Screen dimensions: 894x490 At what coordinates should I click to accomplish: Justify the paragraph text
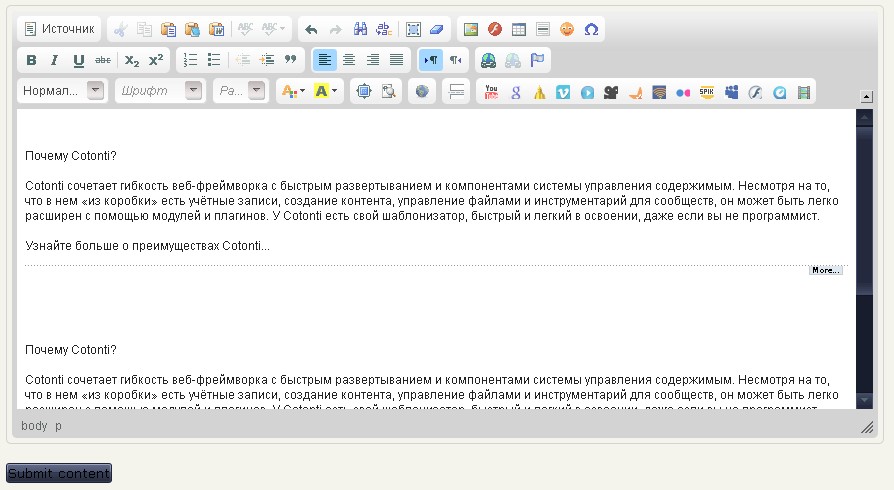397,60
